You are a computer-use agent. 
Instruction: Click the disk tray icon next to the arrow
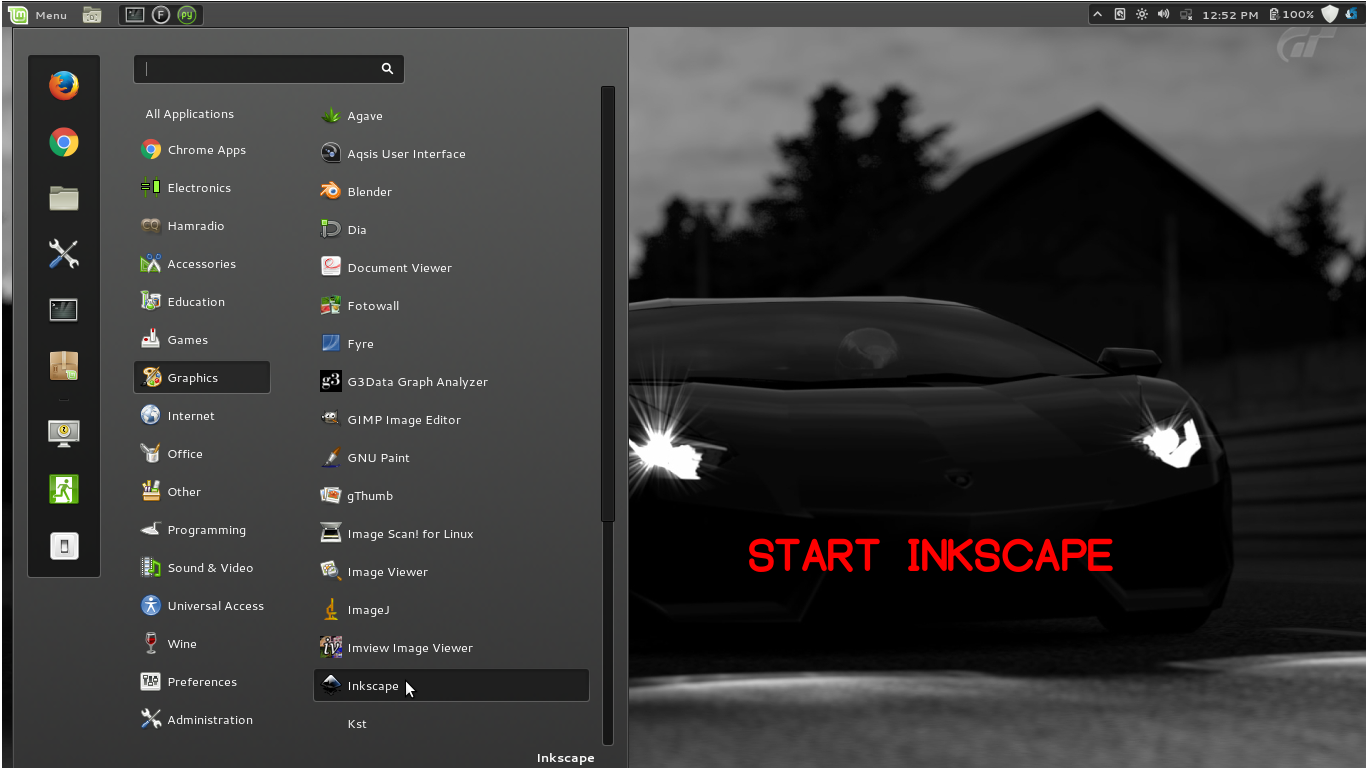pyautogui.click(x=1120, y=14)
